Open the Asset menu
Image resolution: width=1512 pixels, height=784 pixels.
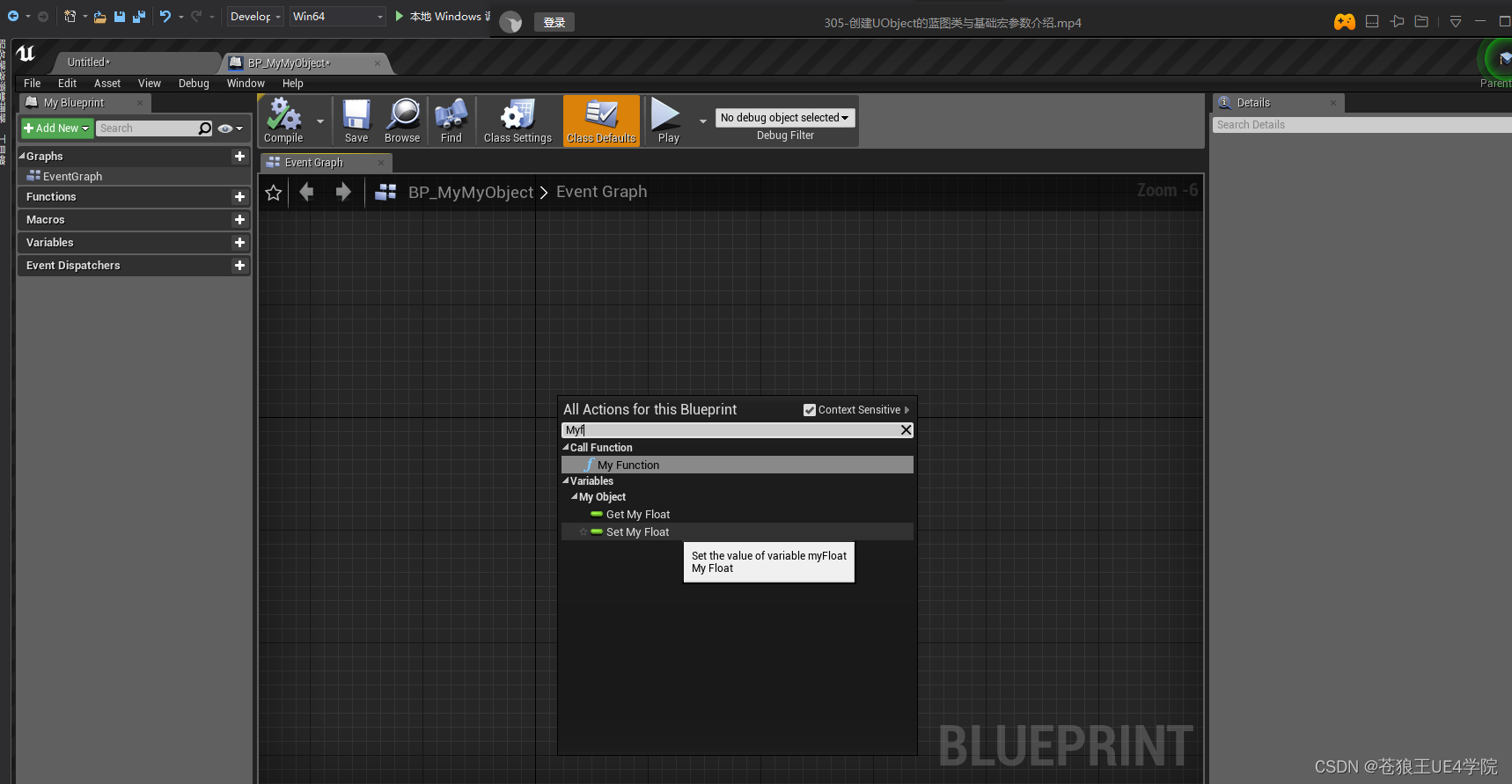(x=107, y=84)
